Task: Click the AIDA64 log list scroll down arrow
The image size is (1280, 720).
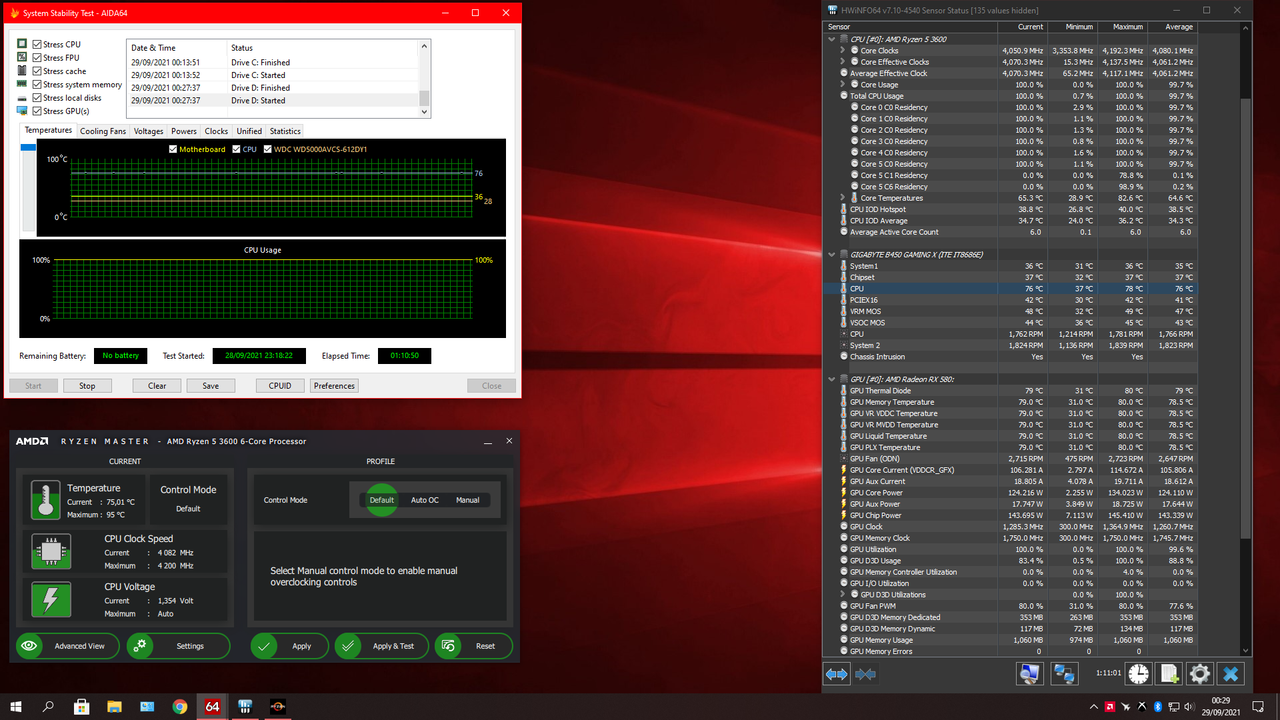Action: click(x=424, y=112)
